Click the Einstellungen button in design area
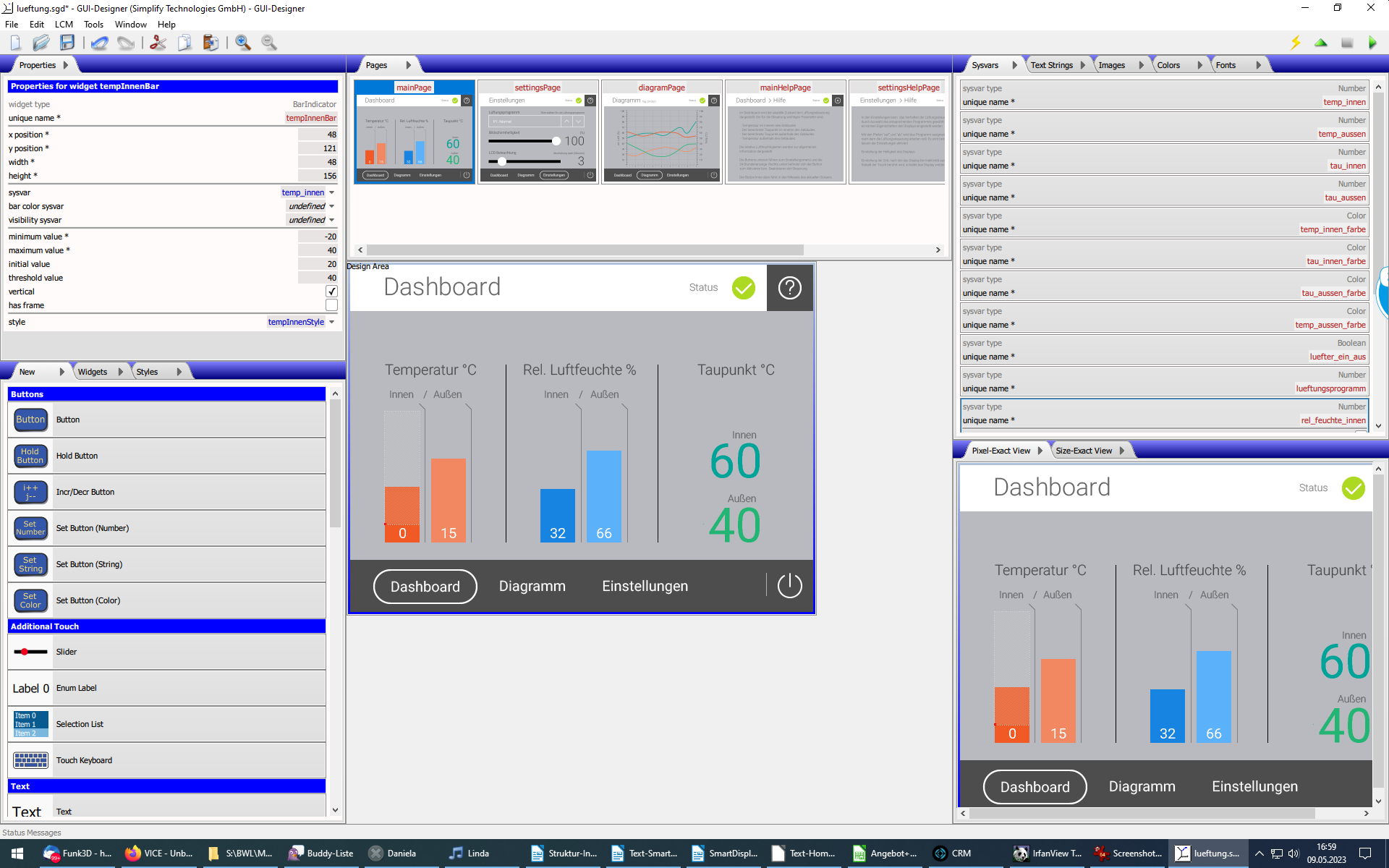Screen dimensions: 1389x868 coord(645,586)
